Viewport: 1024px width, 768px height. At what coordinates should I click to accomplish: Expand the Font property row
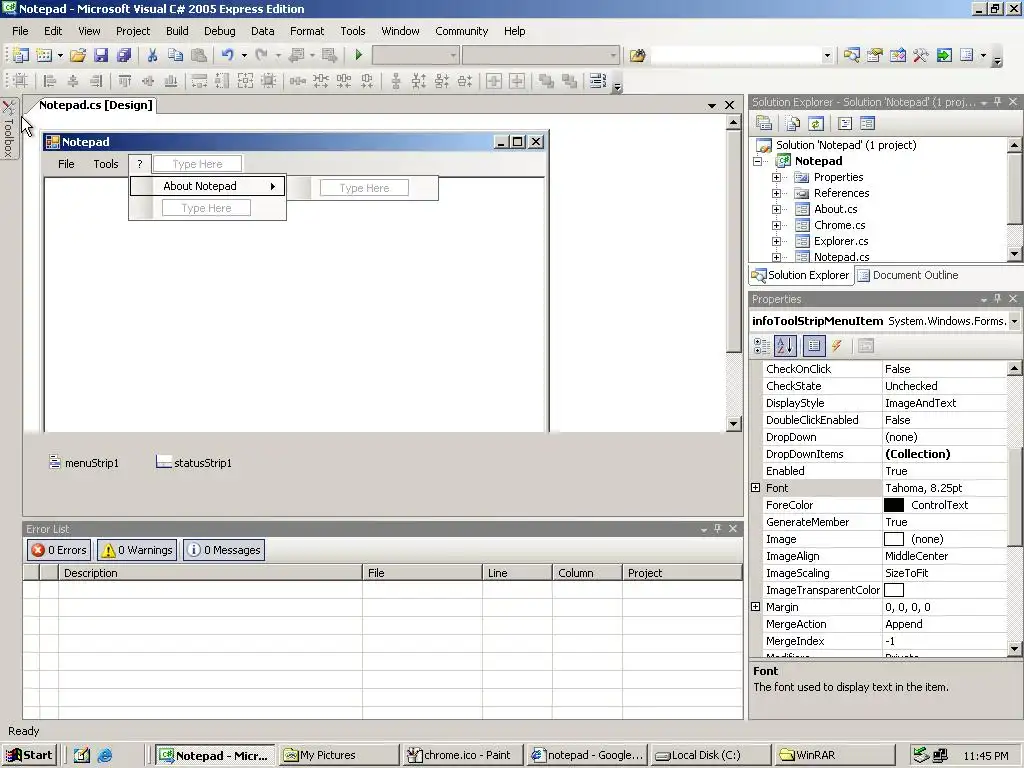(756, 488)
